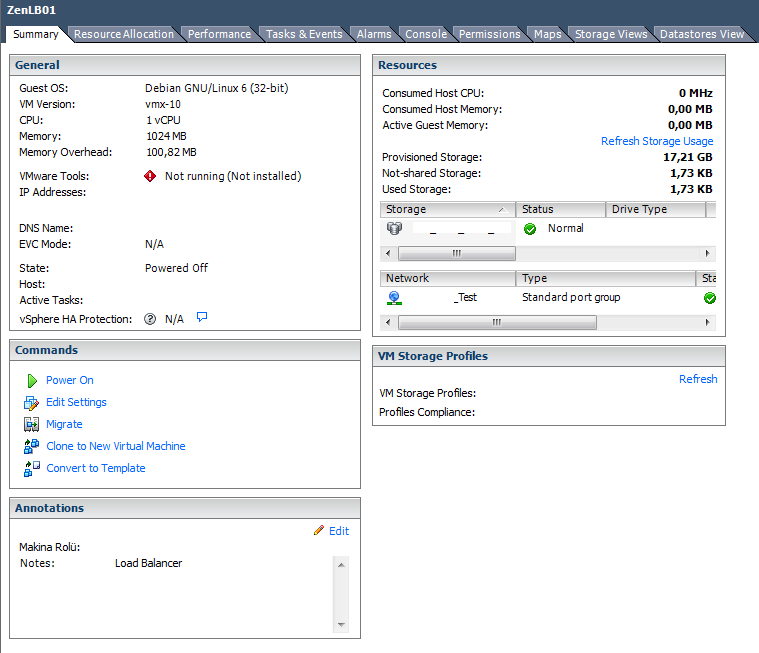Click the green network status check icon
Image resolution: width=759 pixels, height=653 pixels.
[x=710, y=298]
